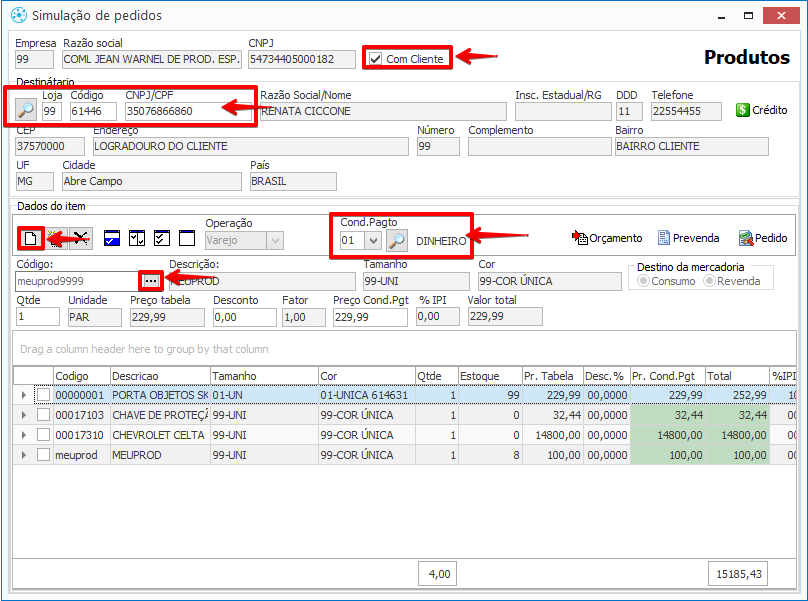Image resolution: width=808 pixels, height=601 pixels.
Task: Sort the grid by the Codigo column
Action: pyautogui.click(x=82, y=376)
